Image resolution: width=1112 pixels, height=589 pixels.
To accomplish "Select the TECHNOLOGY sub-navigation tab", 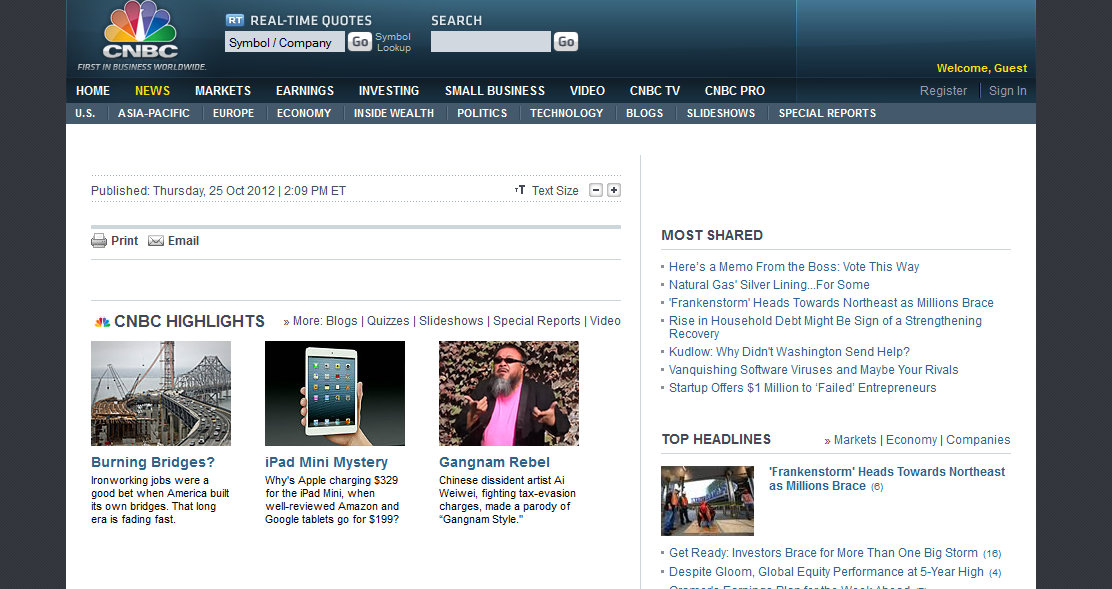I will [567, 113].
